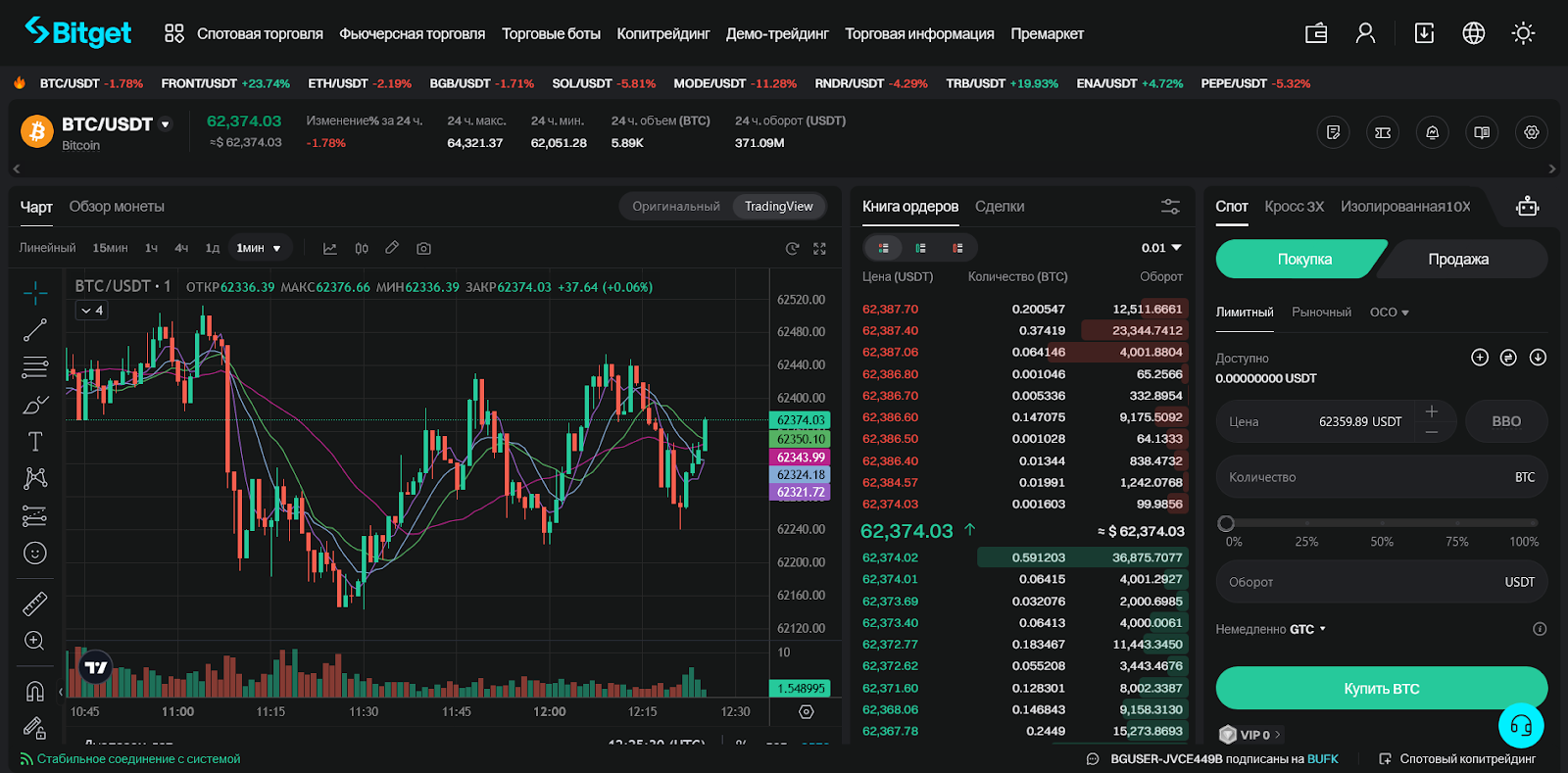
Task: Show both bids and asks in order book
Action: 884,248
